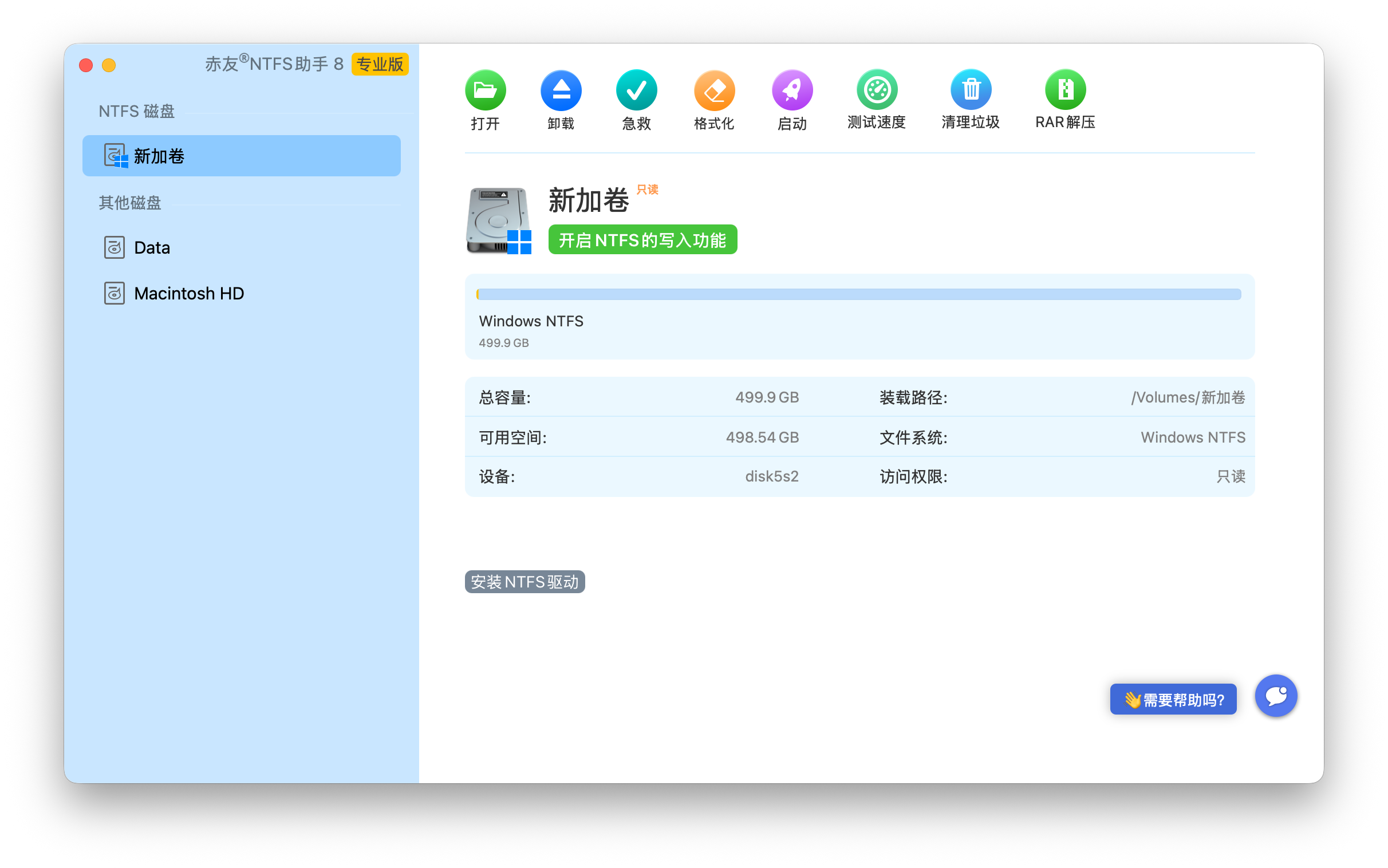Click the disk icon beside Data
Screen dimensions: 1388x868
(114, 247)
